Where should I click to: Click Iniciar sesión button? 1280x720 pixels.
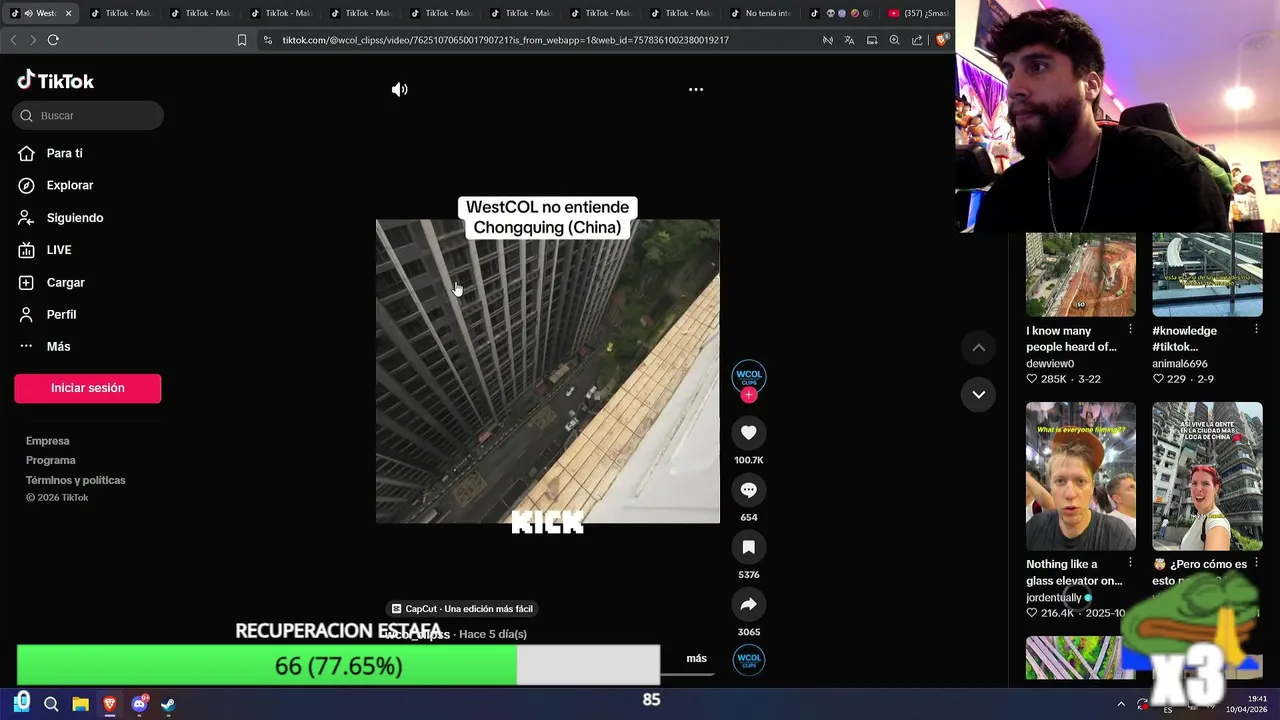tap(88, 388)
